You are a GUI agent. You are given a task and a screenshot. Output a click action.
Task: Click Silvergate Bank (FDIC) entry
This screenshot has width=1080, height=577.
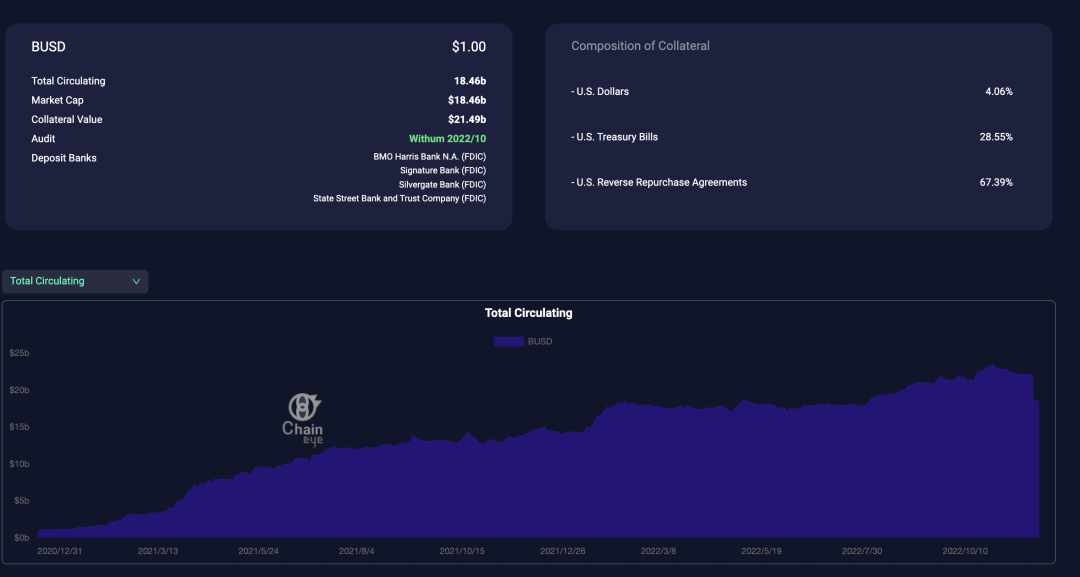coord(442,185)
